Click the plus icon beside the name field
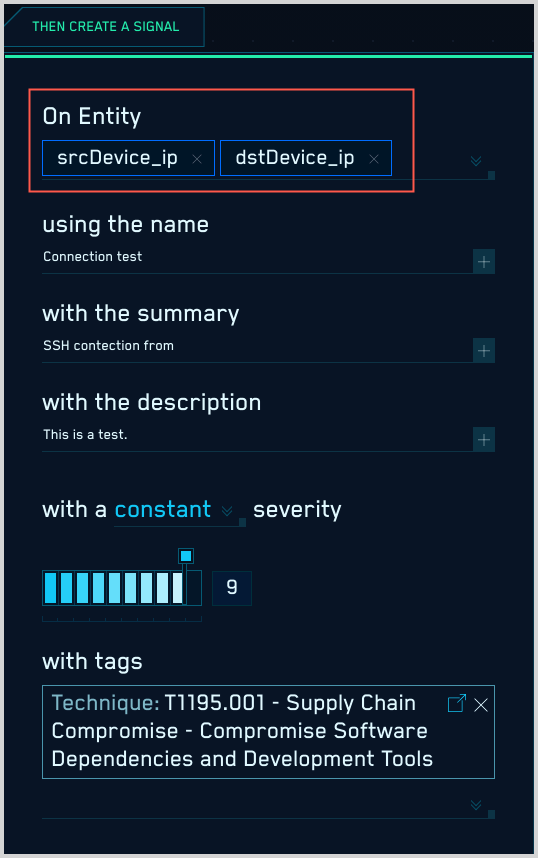 click(x=484, y=262)
